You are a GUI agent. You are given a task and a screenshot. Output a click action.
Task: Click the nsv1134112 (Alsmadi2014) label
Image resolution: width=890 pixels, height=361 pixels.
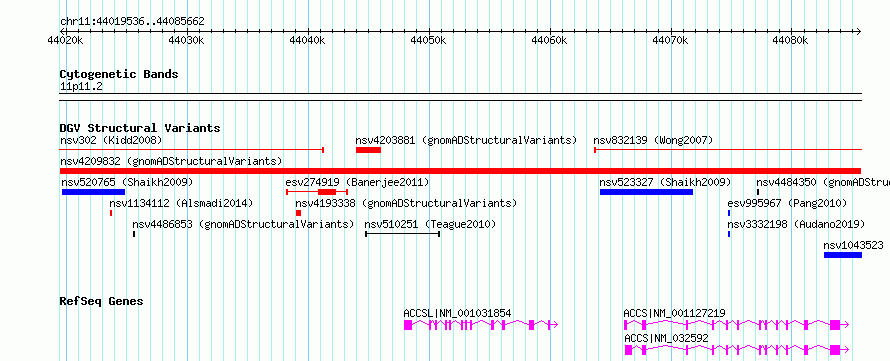pyautogui.click(x=181, y=203)
